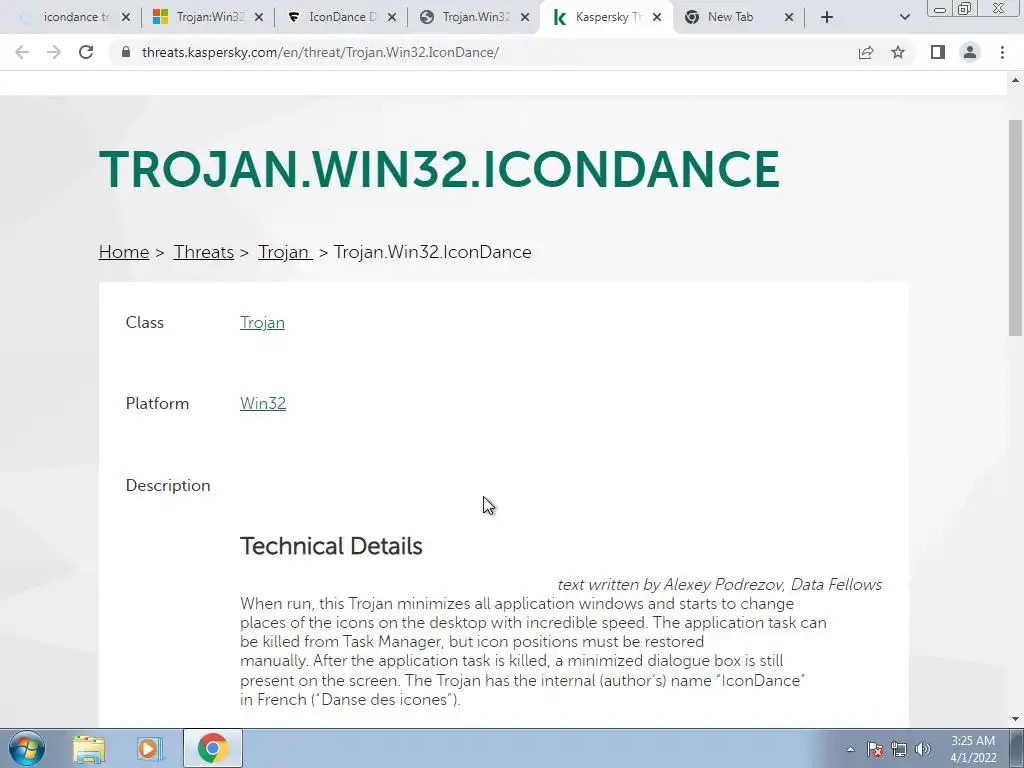
Task: Click the scrollbar up arrow
Action: (x=1016, y=80)
